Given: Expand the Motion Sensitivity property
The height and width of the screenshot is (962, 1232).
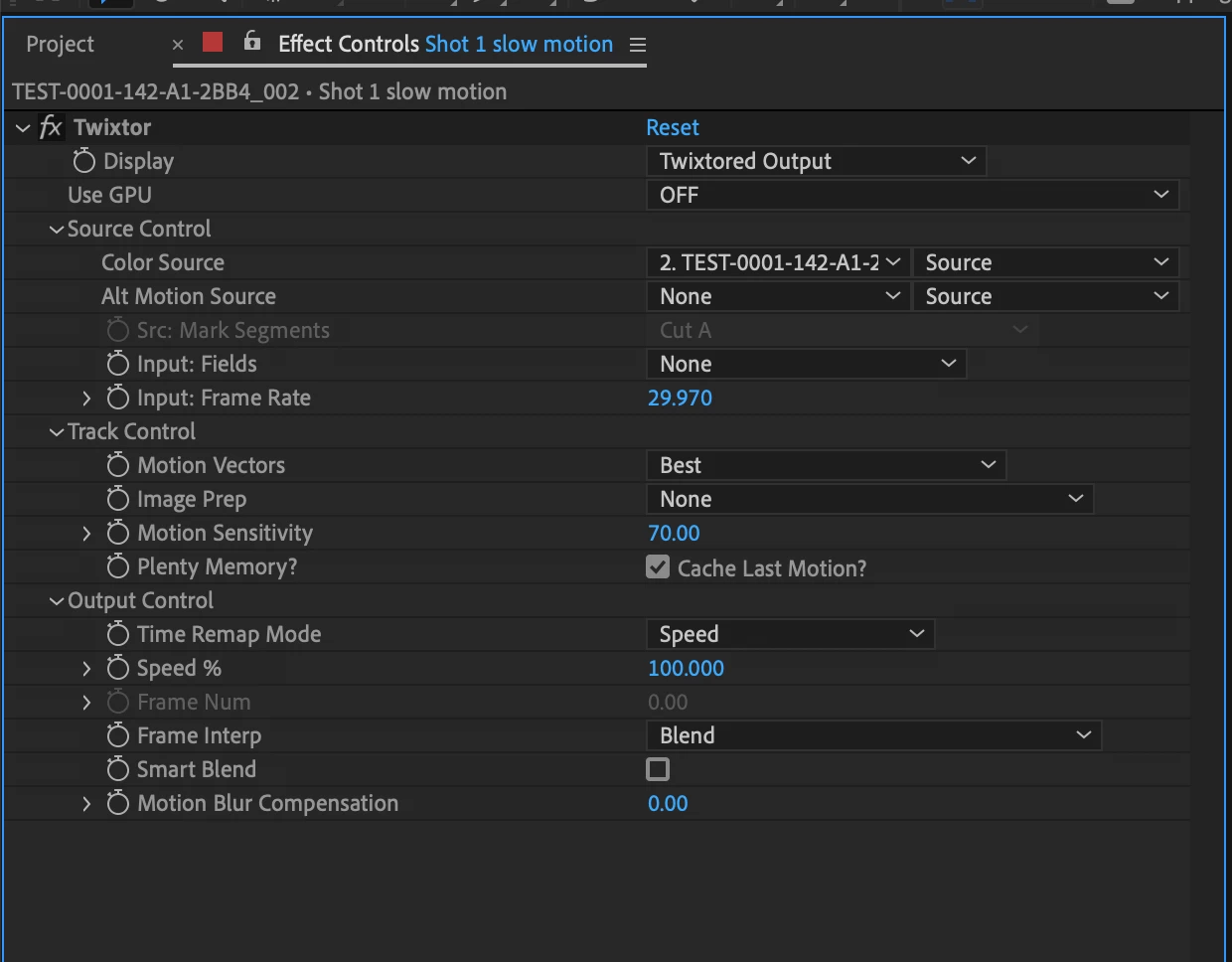Looking at the screenshot, I should [x=86, y=533].
